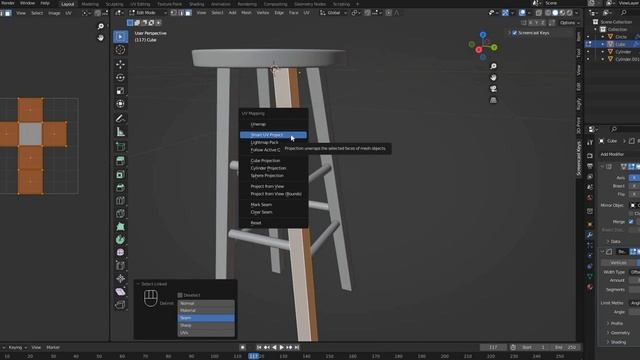The width and height of the screenshot is (640, 360).
Task: Choose Smart UV Project in UV Mapping menu
Action: pos(273,135)
